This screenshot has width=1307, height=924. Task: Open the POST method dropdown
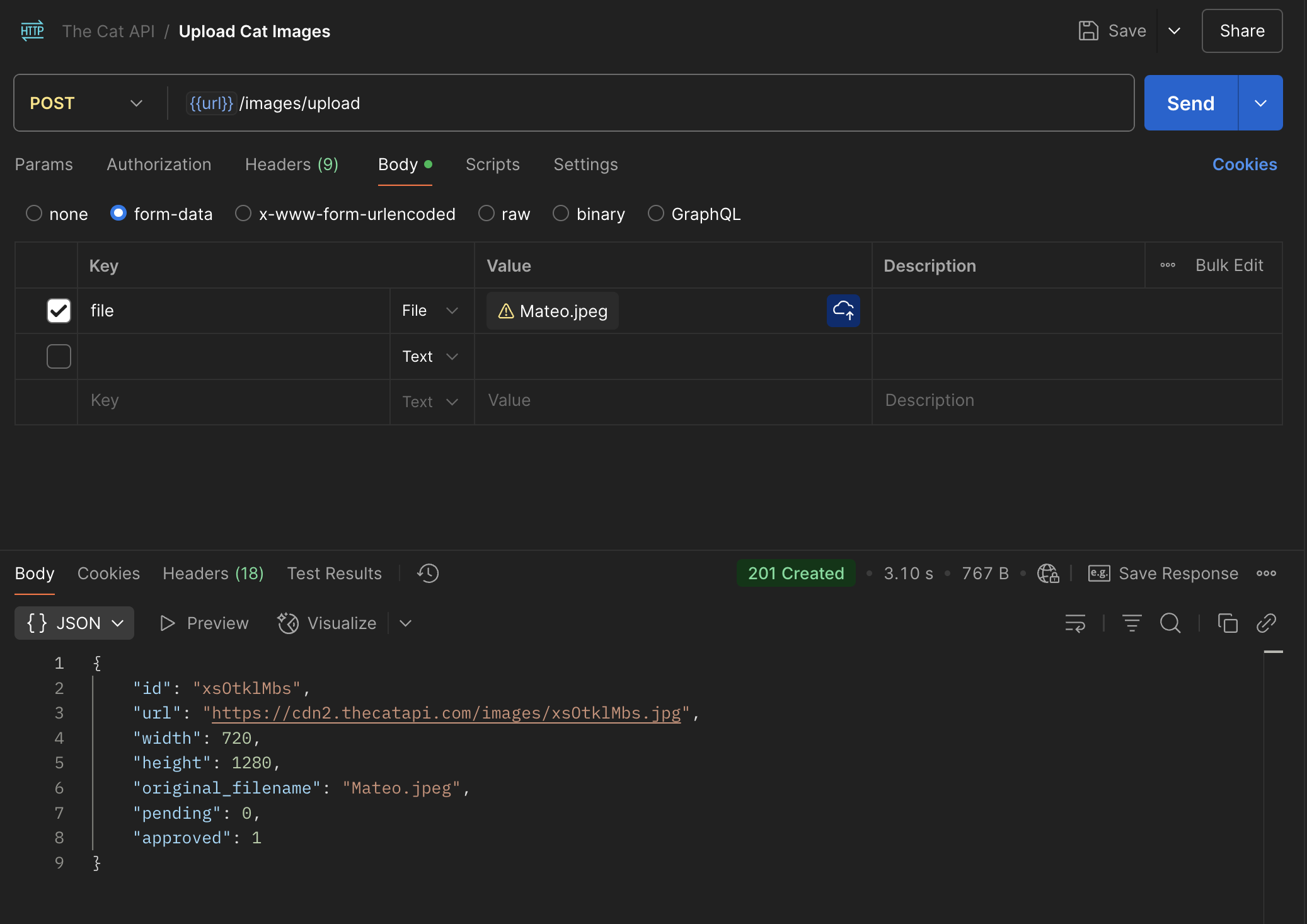(x=86, y=103)
